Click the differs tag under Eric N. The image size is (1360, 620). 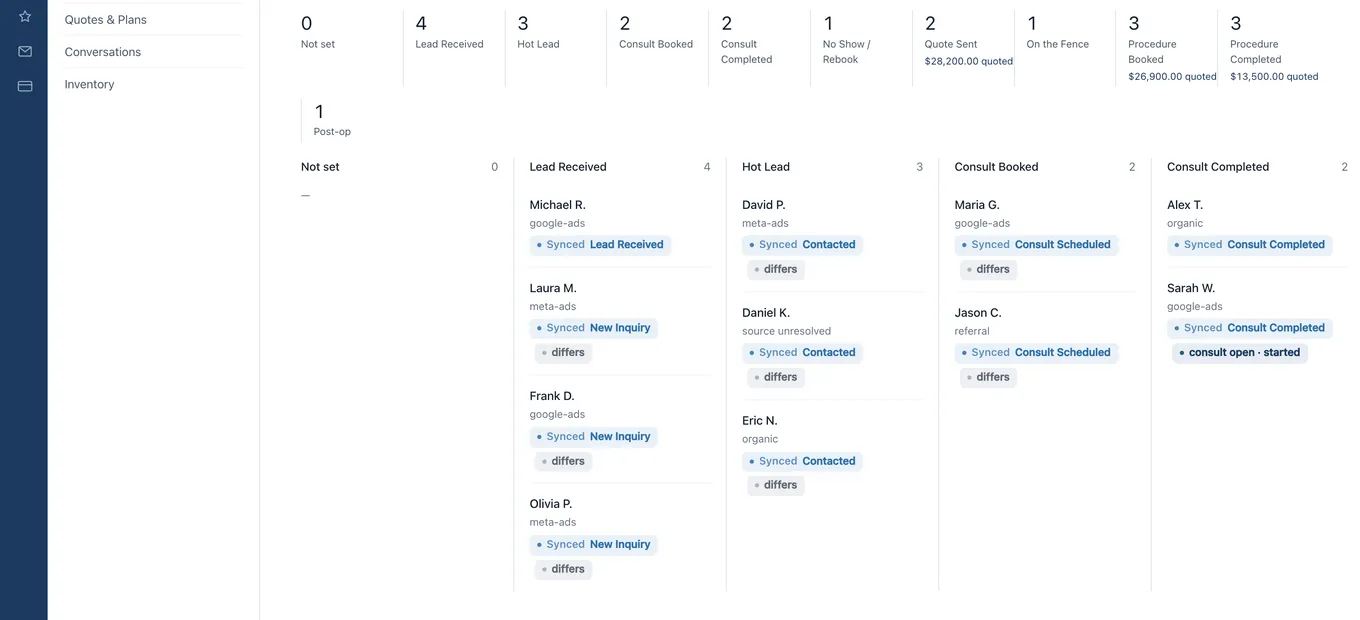click(x=776, y=485)
